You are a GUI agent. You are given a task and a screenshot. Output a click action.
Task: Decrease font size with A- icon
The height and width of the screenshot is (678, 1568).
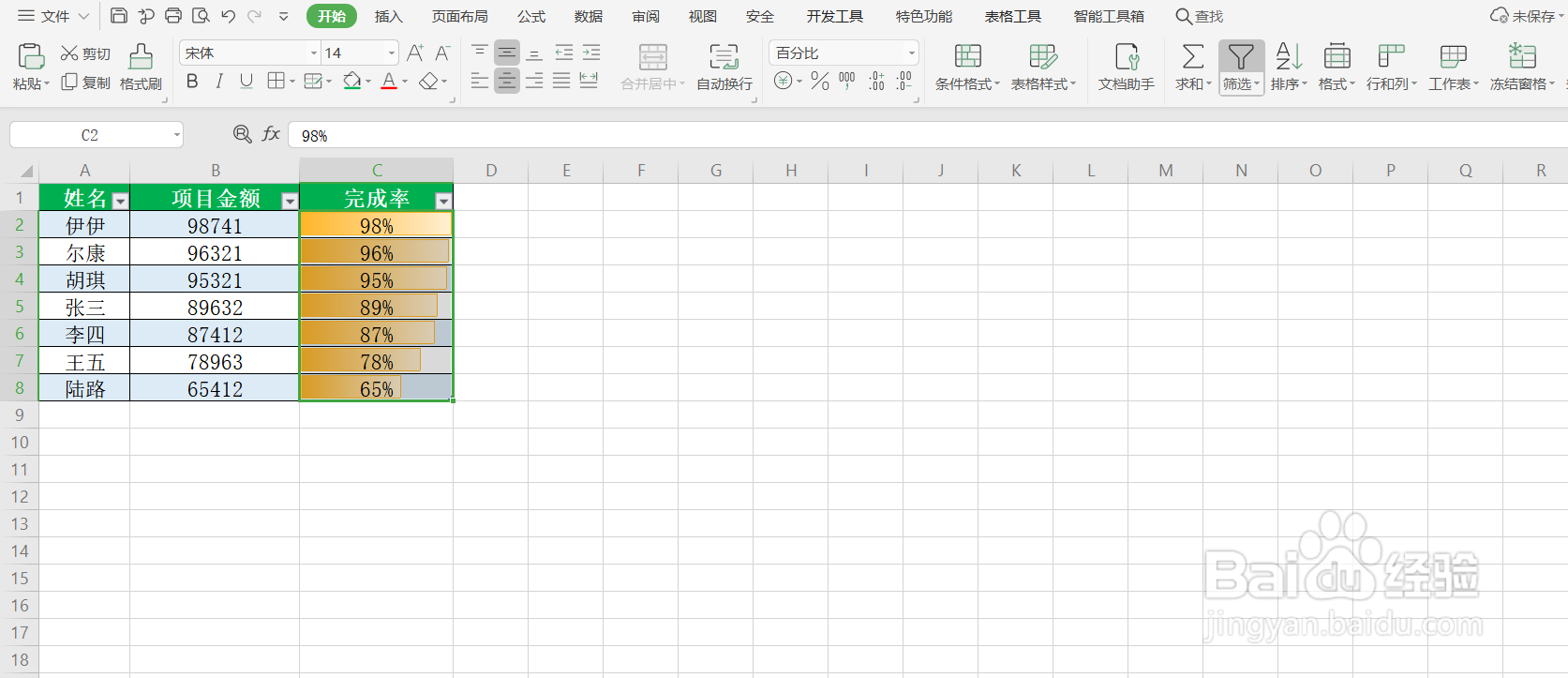click(x=442, y=53)
